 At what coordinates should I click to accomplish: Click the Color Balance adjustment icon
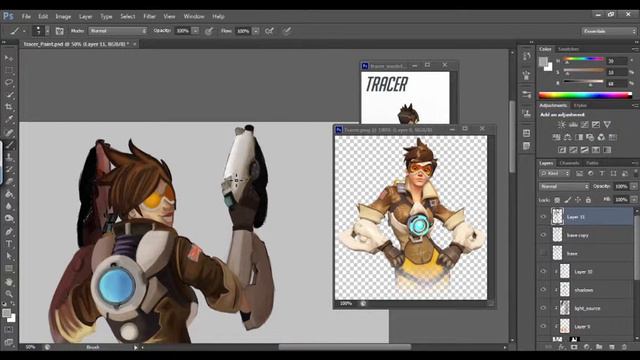567,137
